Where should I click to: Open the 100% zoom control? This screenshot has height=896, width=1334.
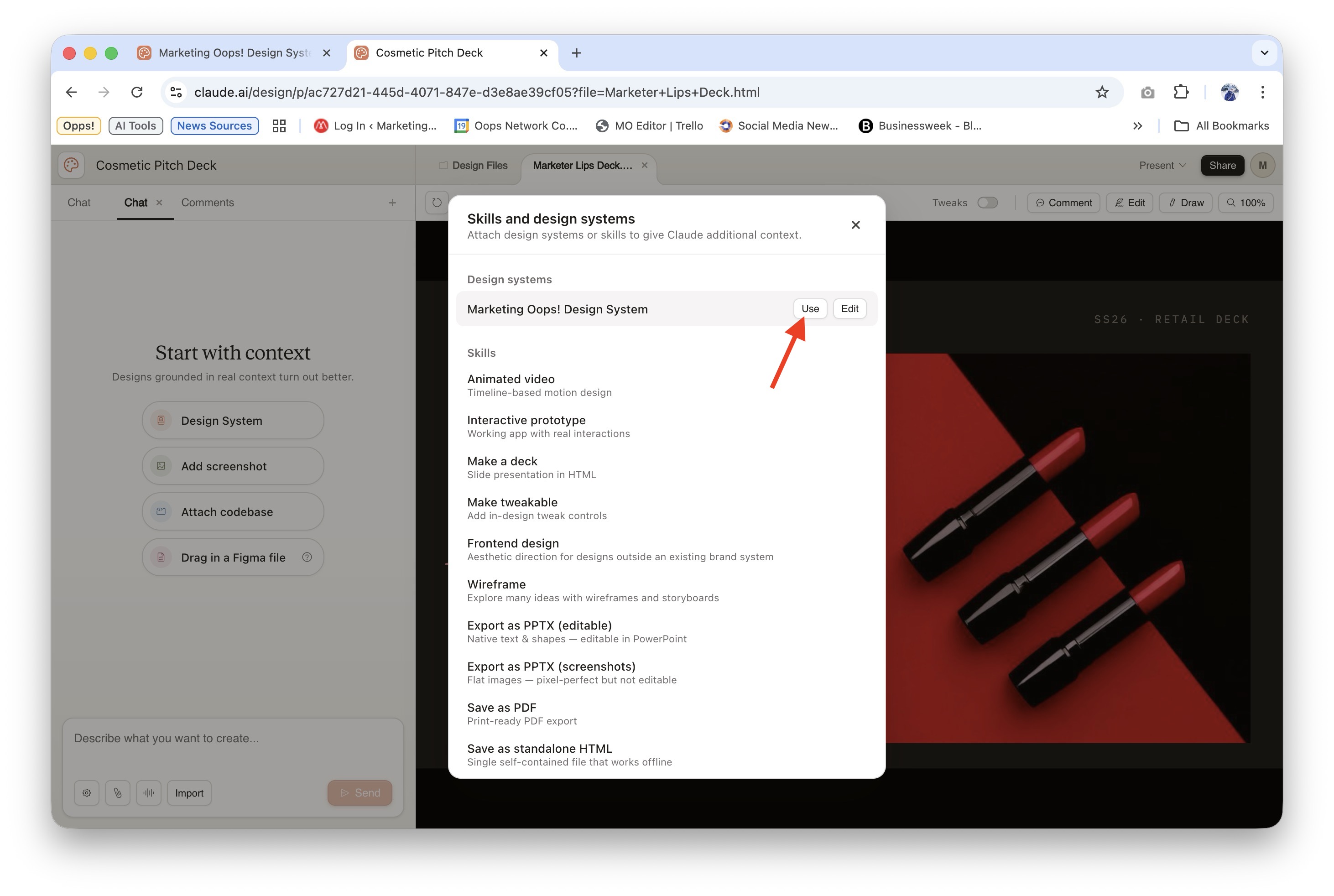1245,203
